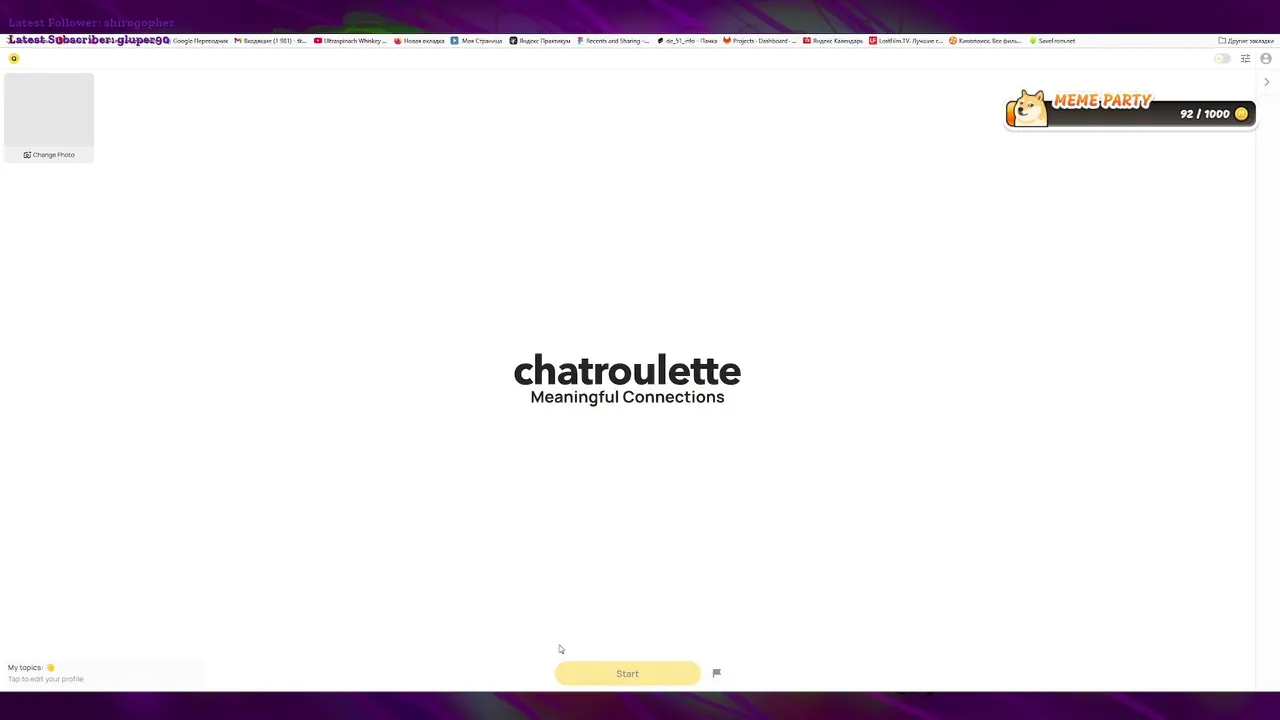Image resolution: width=1280 pixels, height=720 pixels.
Task: Open the LostFilm.TV bookmark
Action: 906,41
